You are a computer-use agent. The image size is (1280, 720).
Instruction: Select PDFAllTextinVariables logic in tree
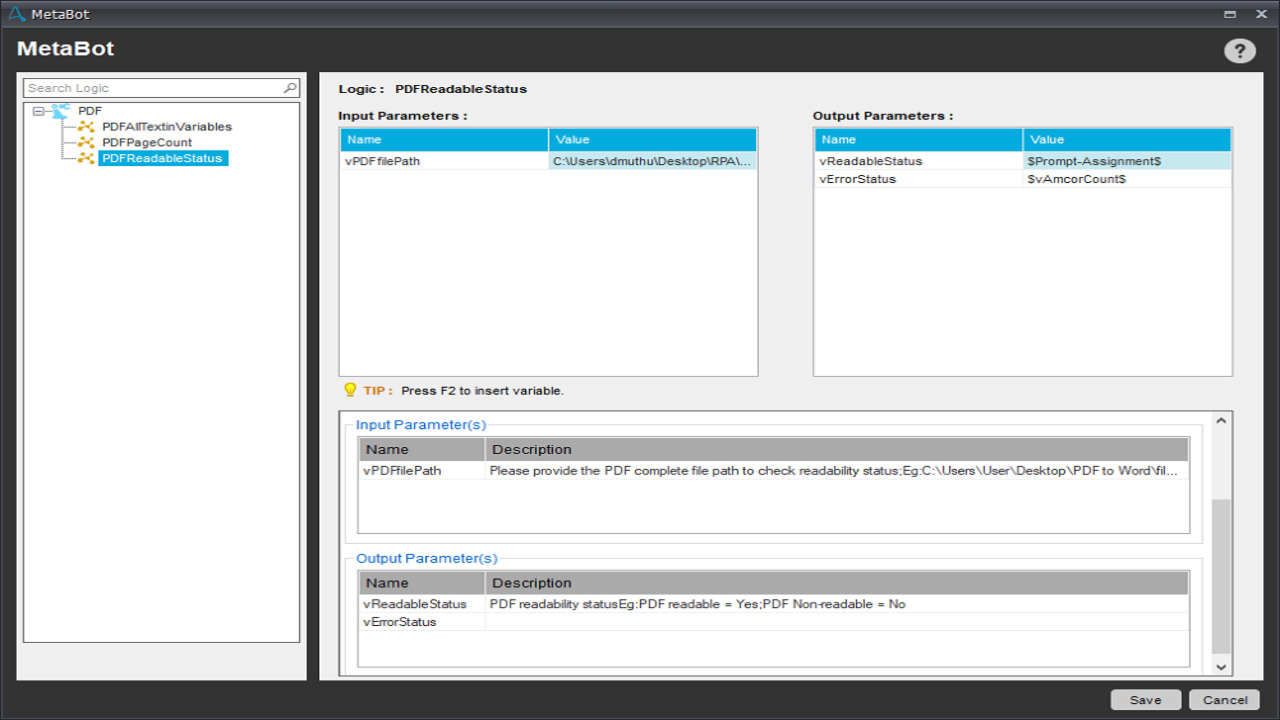(x=166, y=127)
